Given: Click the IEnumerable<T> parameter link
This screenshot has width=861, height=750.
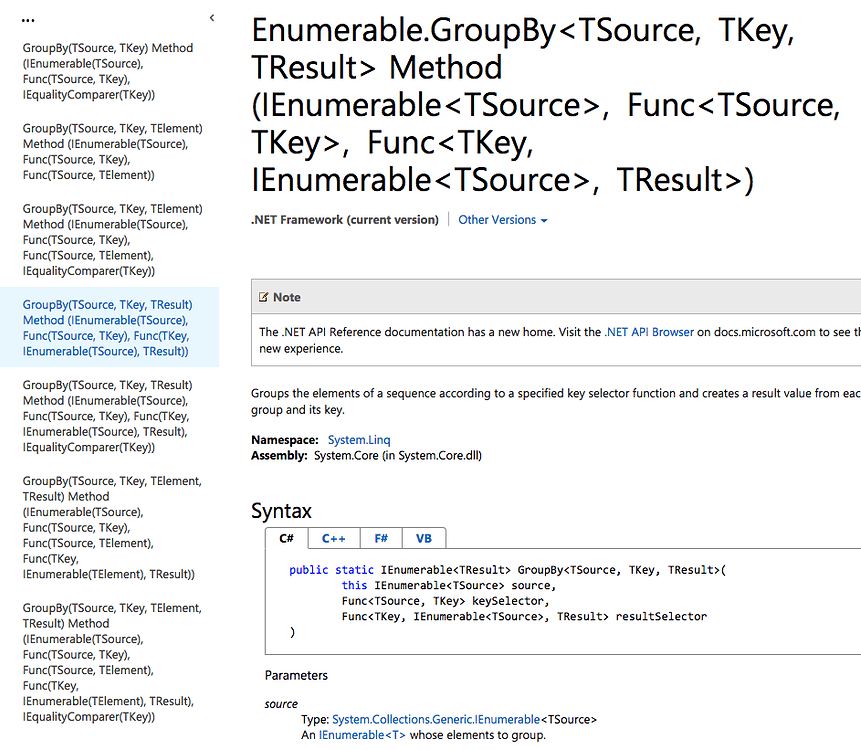Looking at the screenshot, I should tap(362, 734).
